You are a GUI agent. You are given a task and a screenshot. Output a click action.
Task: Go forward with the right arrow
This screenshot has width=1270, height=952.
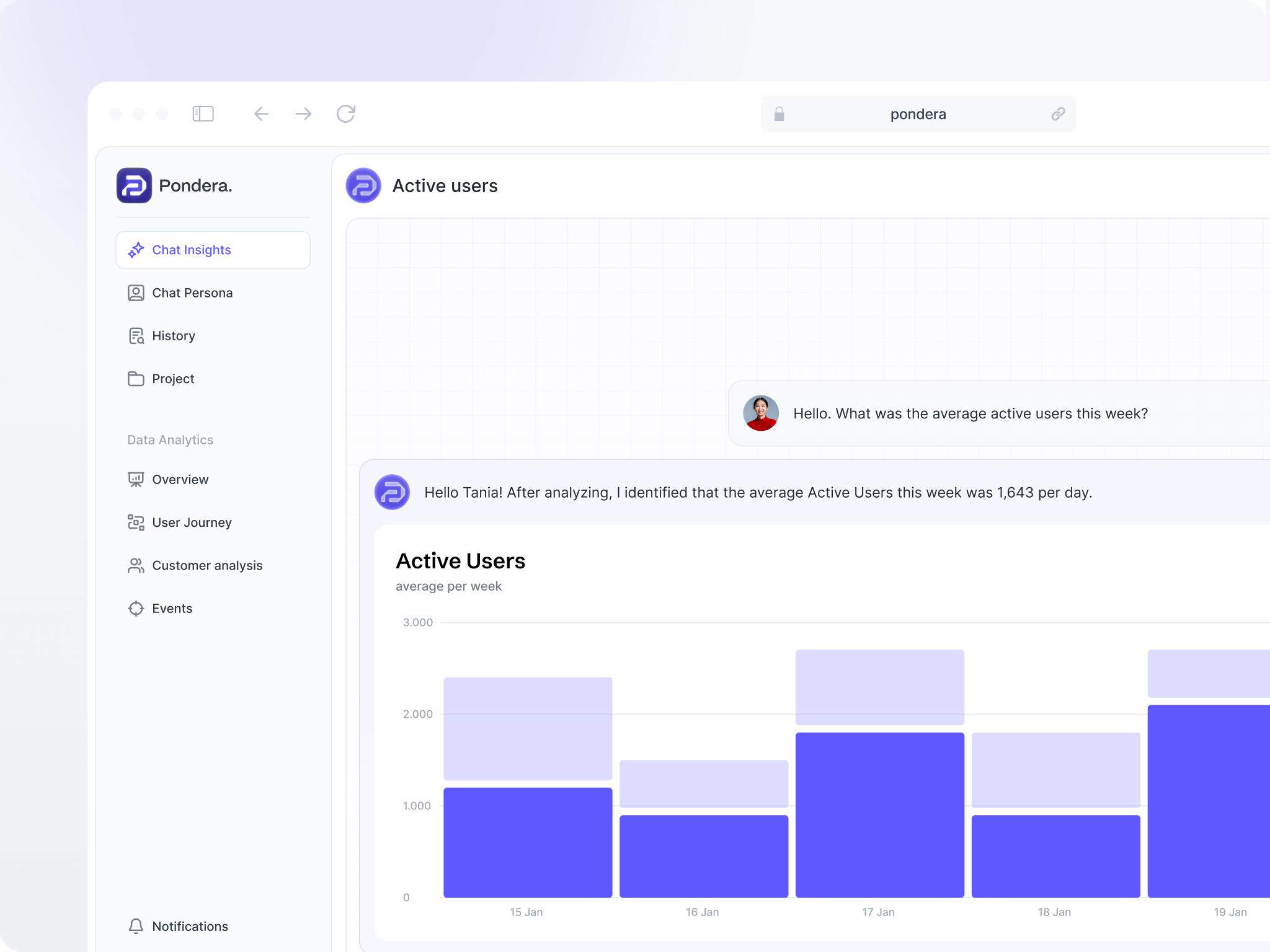(303, 114)
